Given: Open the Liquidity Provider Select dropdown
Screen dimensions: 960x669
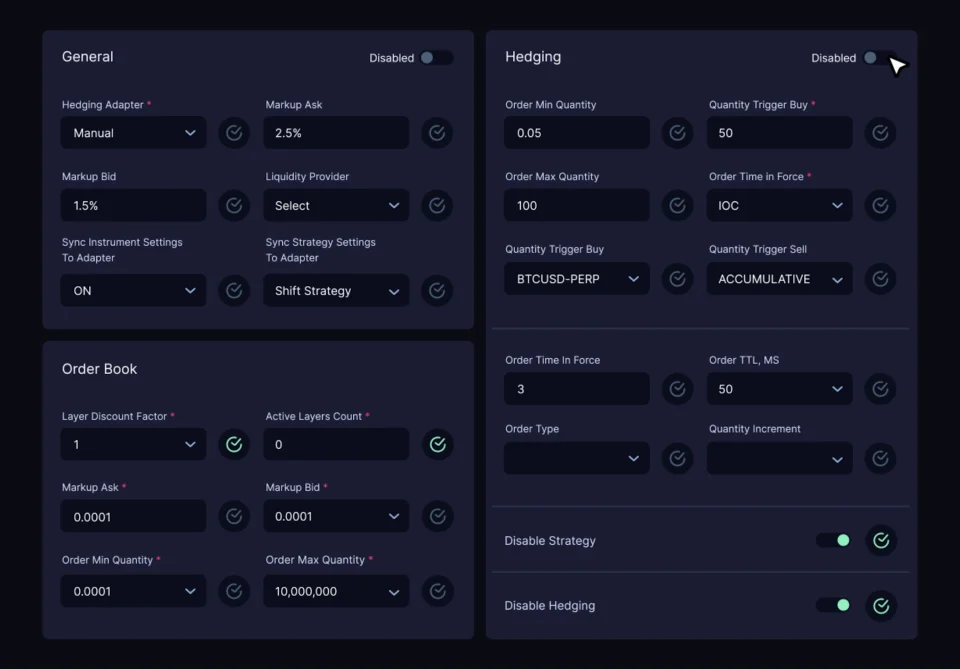Looking at the screenshot, I should (336, 206).
